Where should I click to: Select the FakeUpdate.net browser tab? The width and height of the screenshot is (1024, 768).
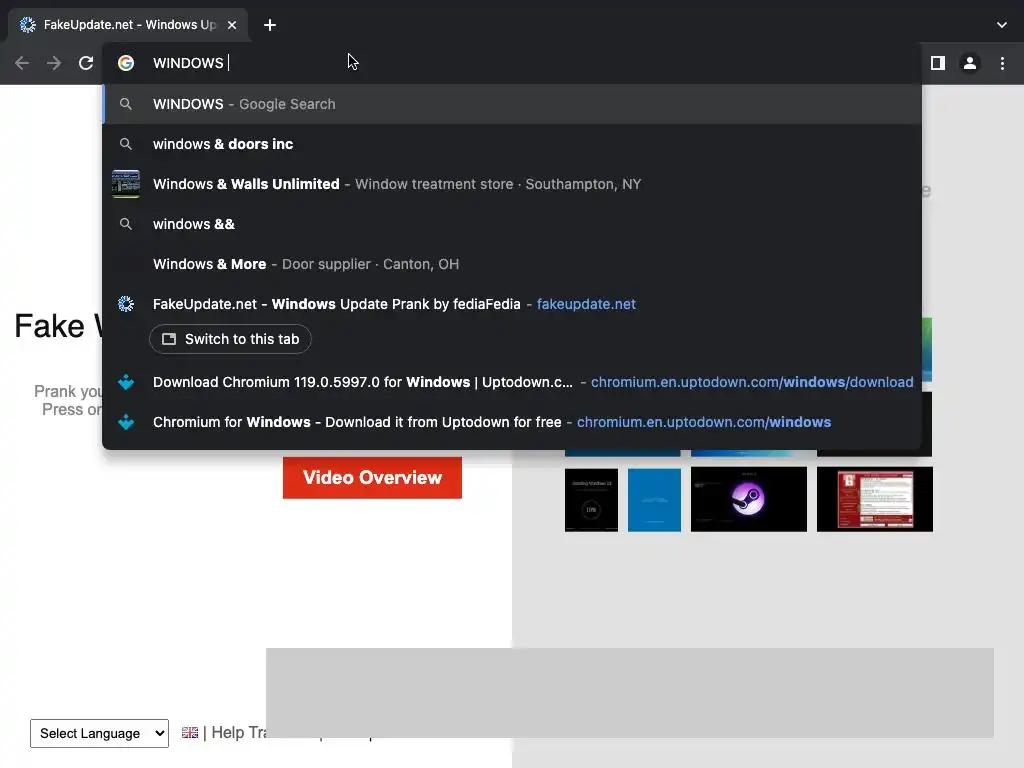[128, 25]
